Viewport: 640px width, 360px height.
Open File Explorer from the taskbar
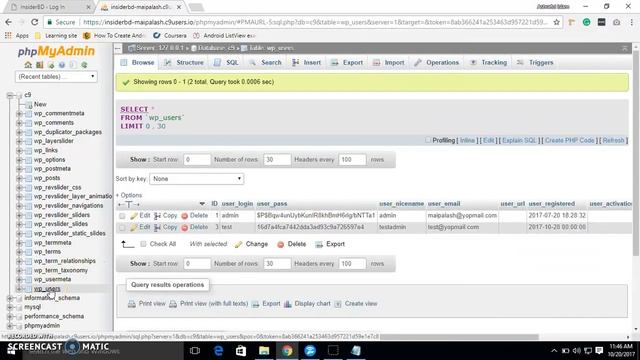pos(264,351)
